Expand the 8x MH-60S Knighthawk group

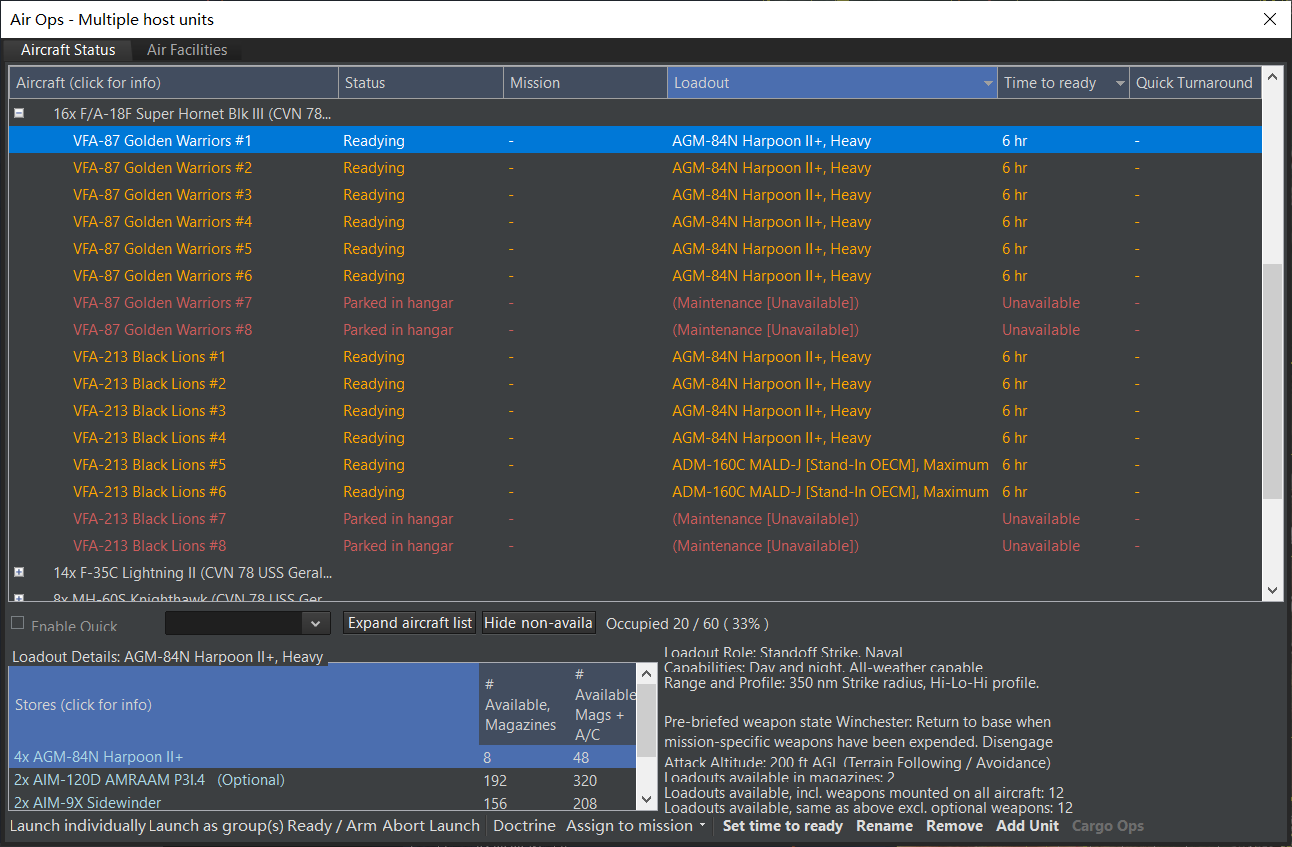19,598
